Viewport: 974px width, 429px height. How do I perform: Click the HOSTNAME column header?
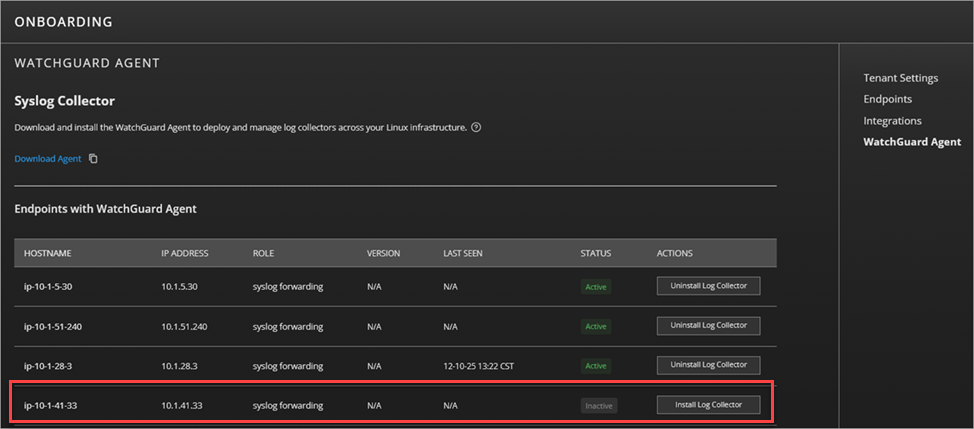coord(48,253)
